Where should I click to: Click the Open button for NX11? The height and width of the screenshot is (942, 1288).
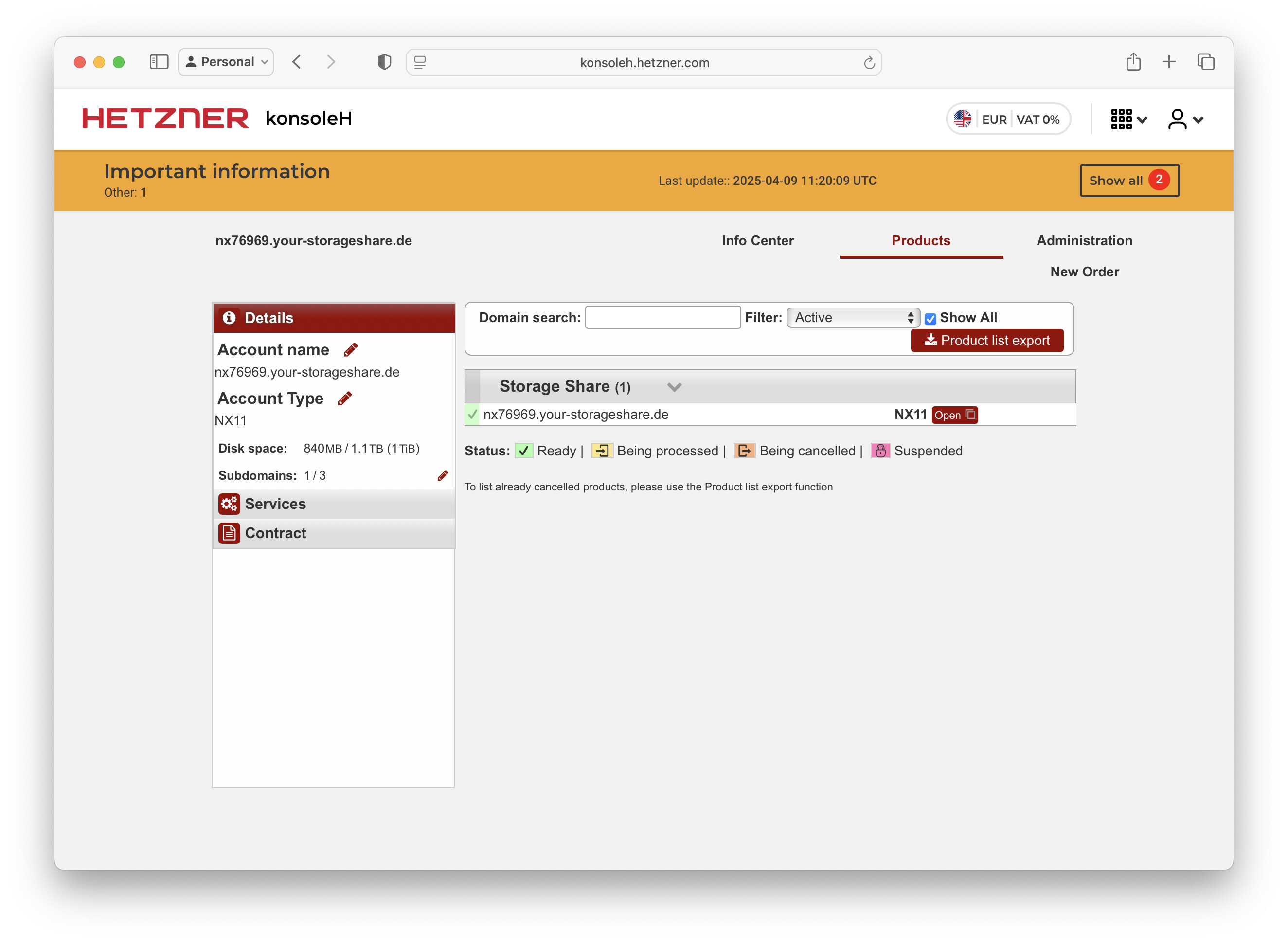(x=955, y=415)
